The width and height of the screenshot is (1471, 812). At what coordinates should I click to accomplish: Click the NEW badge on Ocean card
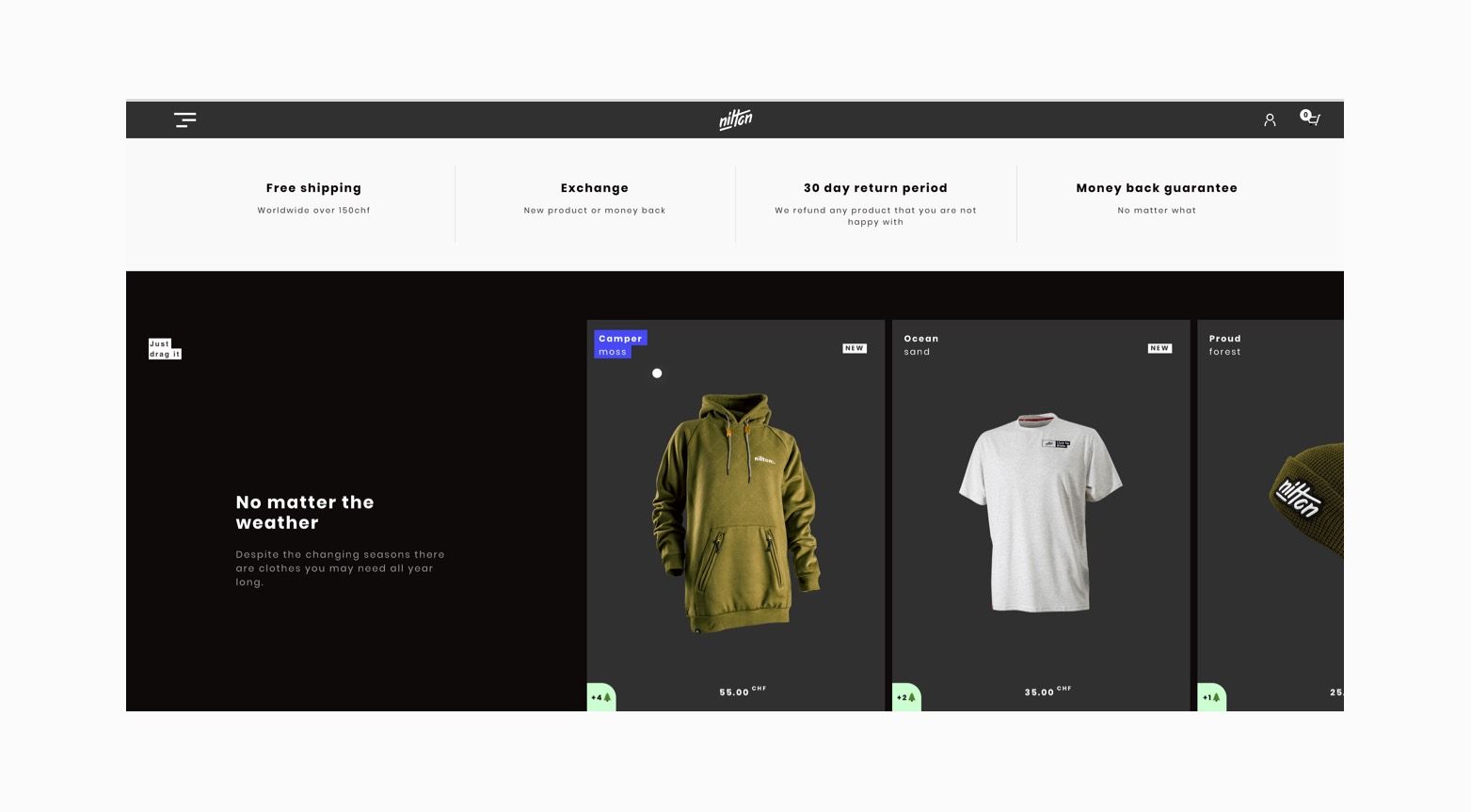tap(1159, 348)
